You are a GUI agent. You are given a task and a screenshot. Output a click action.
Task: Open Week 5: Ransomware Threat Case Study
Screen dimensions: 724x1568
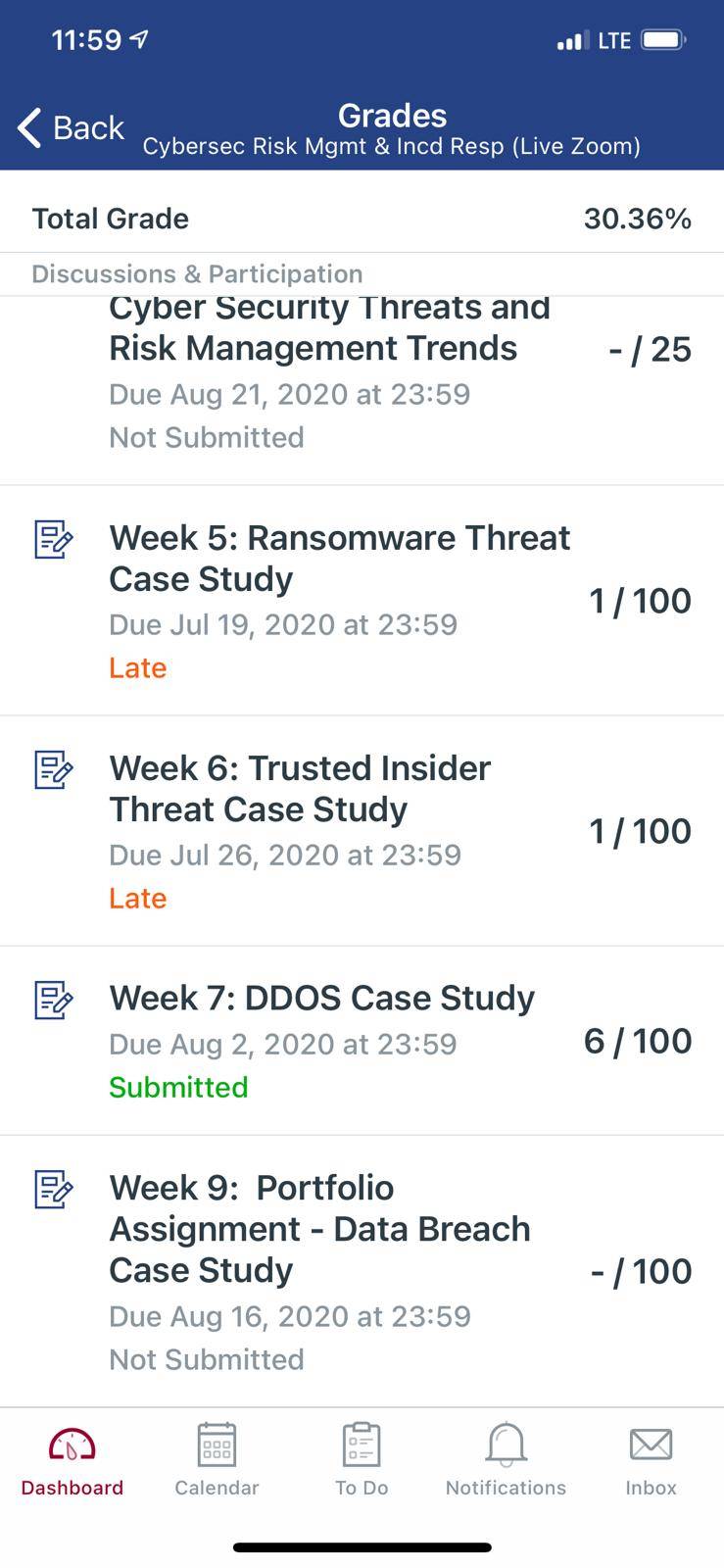[x=362, y=600]
